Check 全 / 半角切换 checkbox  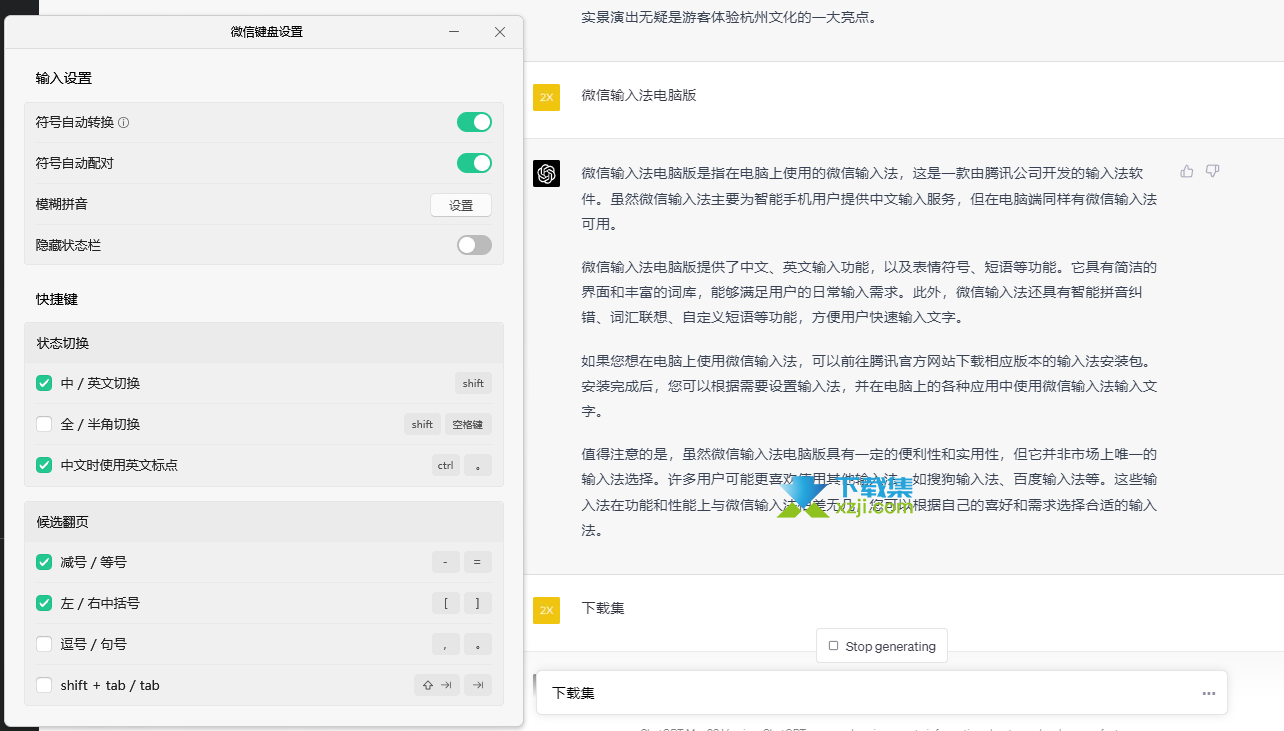click(x=44, y=424)
